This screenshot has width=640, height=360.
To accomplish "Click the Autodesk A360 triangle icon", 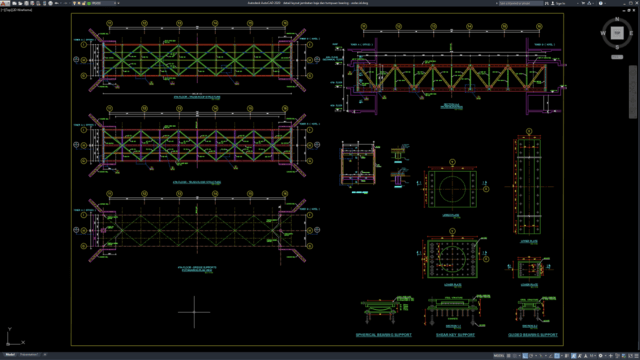I will click(x=589, y=3).
